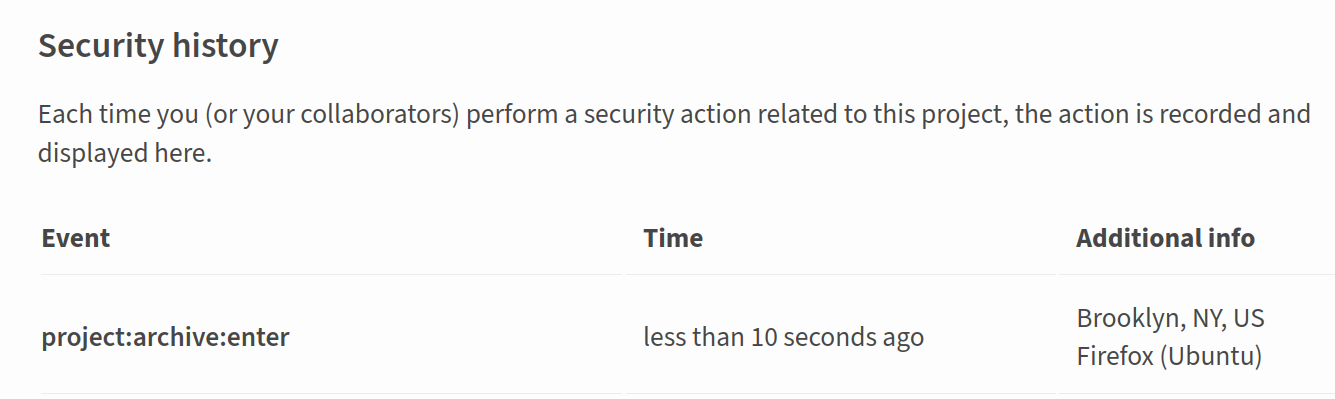Screen dimensions: 1335x399
Task: Click the word 'info' in Additional info header
Action: click(x=1231, y=238)
